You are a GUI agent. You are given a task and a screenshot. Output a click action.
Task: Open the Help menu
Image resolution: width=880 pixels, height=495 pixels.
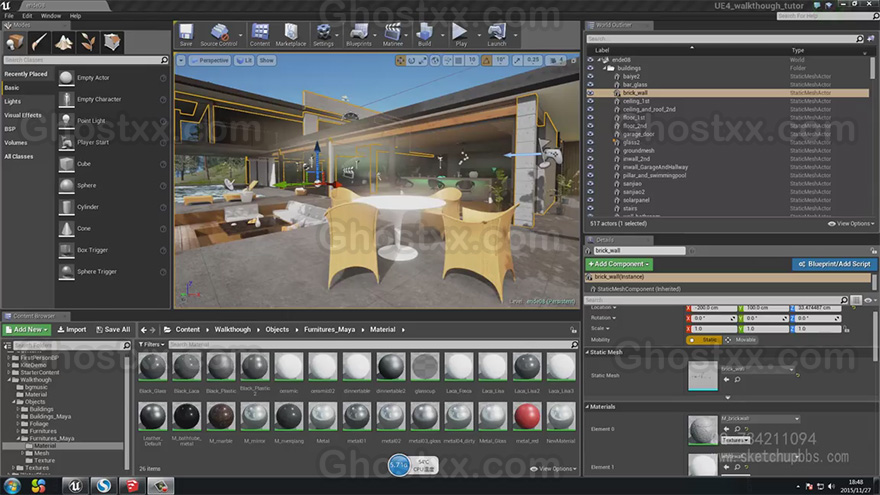click(x=75, y=16)
